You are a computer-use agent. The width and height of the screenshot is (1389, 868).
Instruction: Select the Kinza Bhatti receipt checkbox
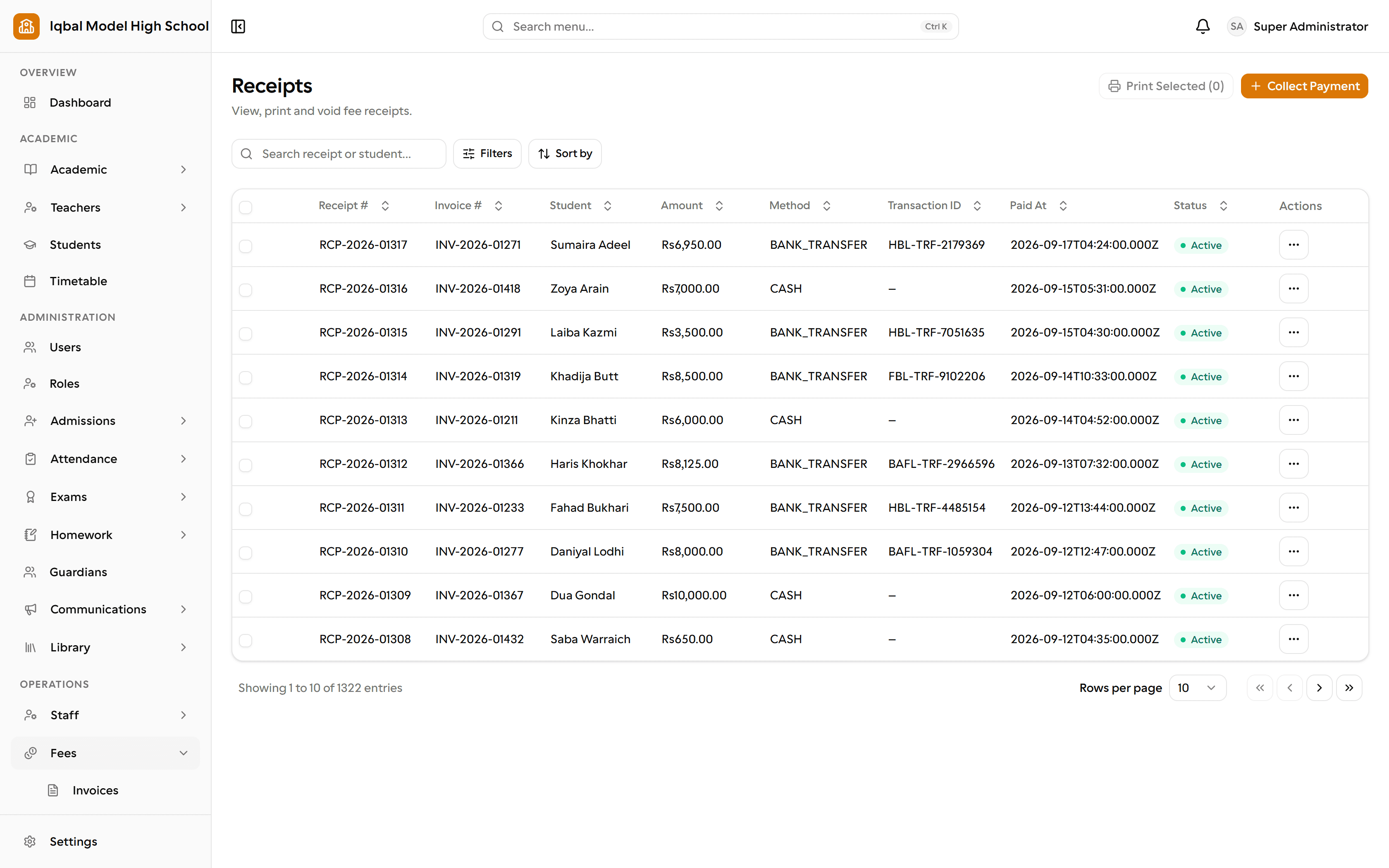tap(246, 421)
